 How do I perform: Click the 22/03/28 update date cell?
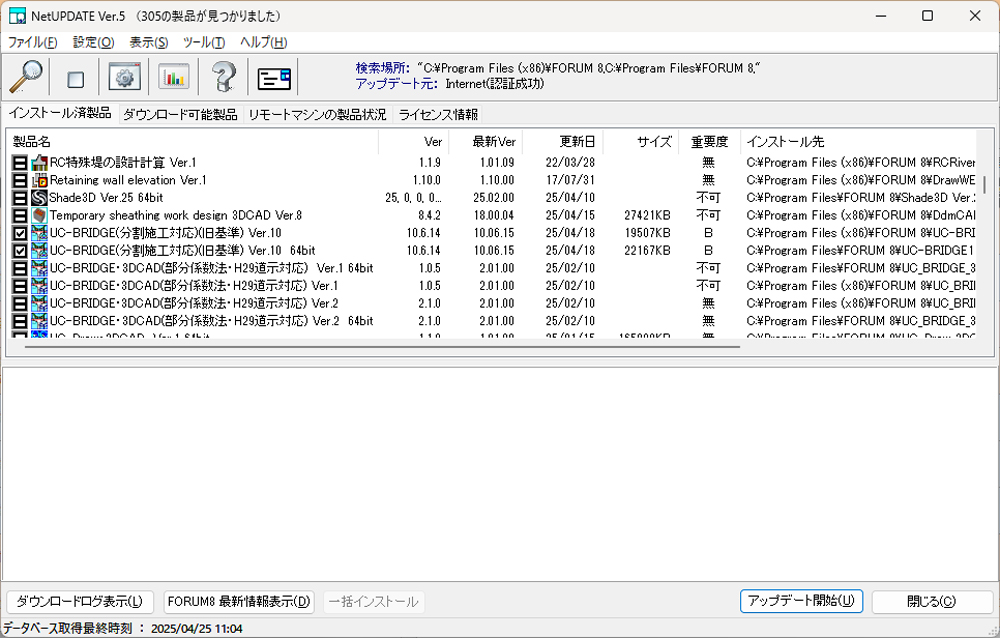click(x=570, y=163)
